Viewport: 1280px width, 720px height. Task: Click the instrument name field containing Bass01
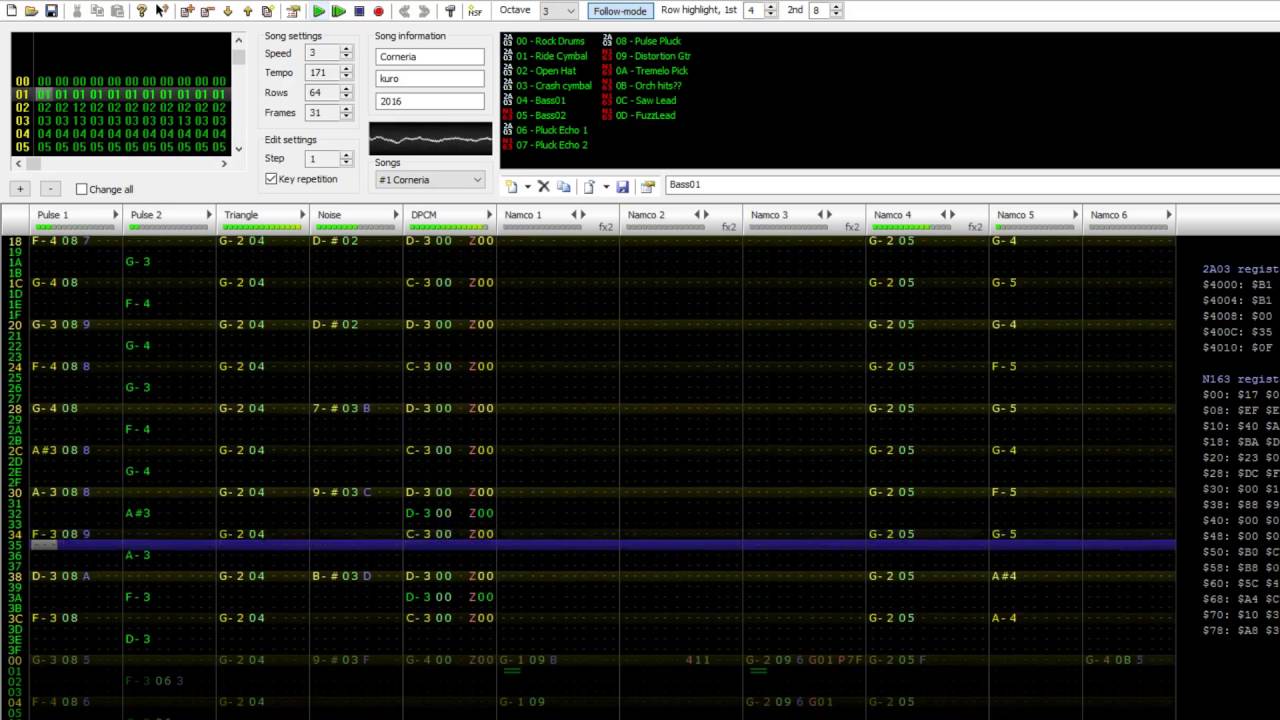[x=972, y=185]
